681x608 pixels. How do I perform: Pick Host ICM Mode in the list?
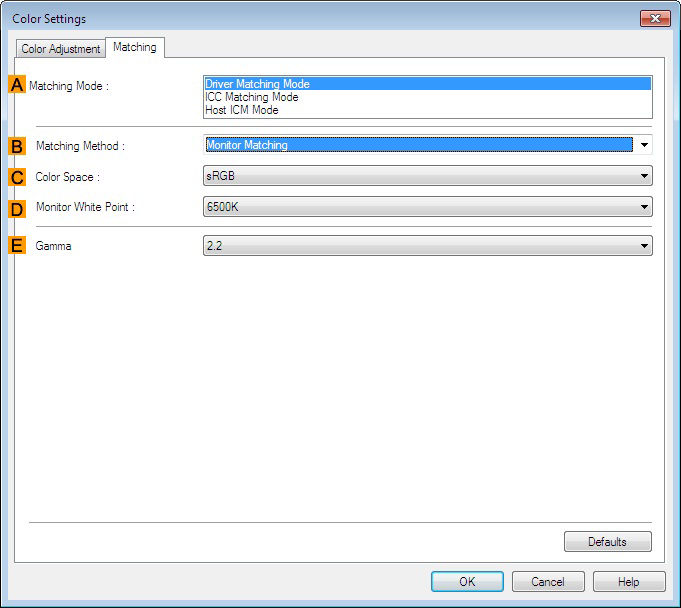[427, 110]
